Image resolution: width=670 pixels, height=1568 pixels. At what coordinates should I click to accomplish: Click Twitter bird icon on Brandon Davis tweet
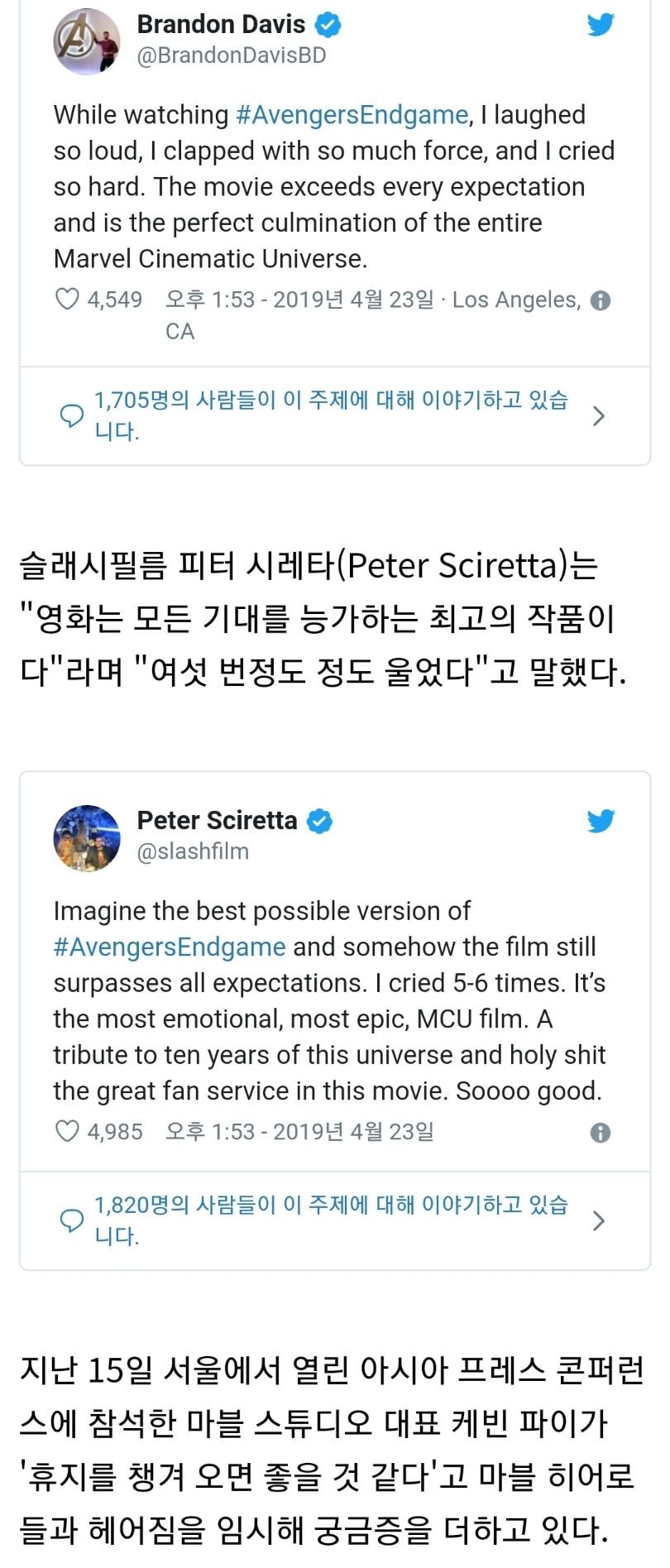(x=601, y=25)
